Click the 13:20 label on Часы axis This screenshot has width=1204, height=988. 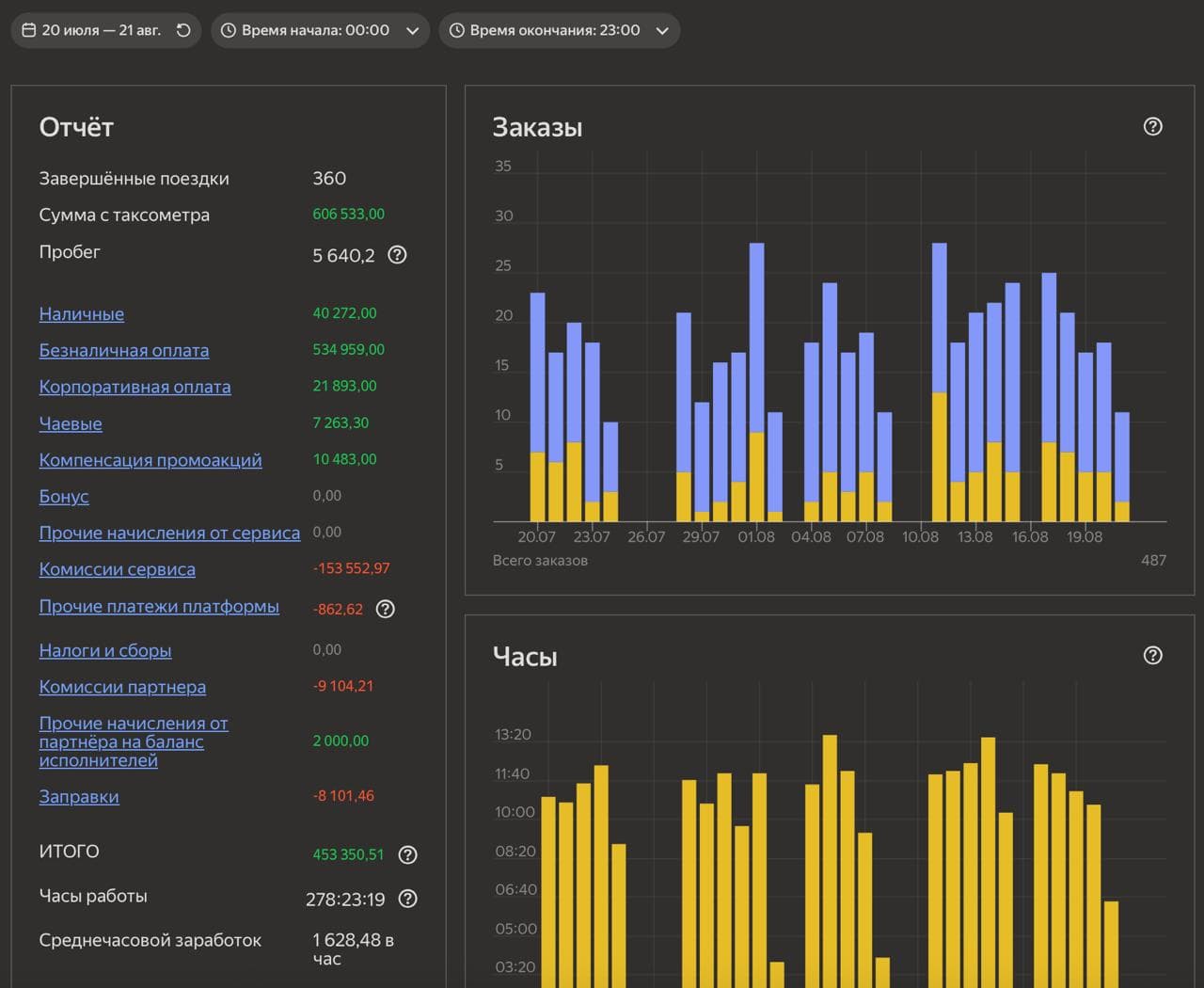514,735
